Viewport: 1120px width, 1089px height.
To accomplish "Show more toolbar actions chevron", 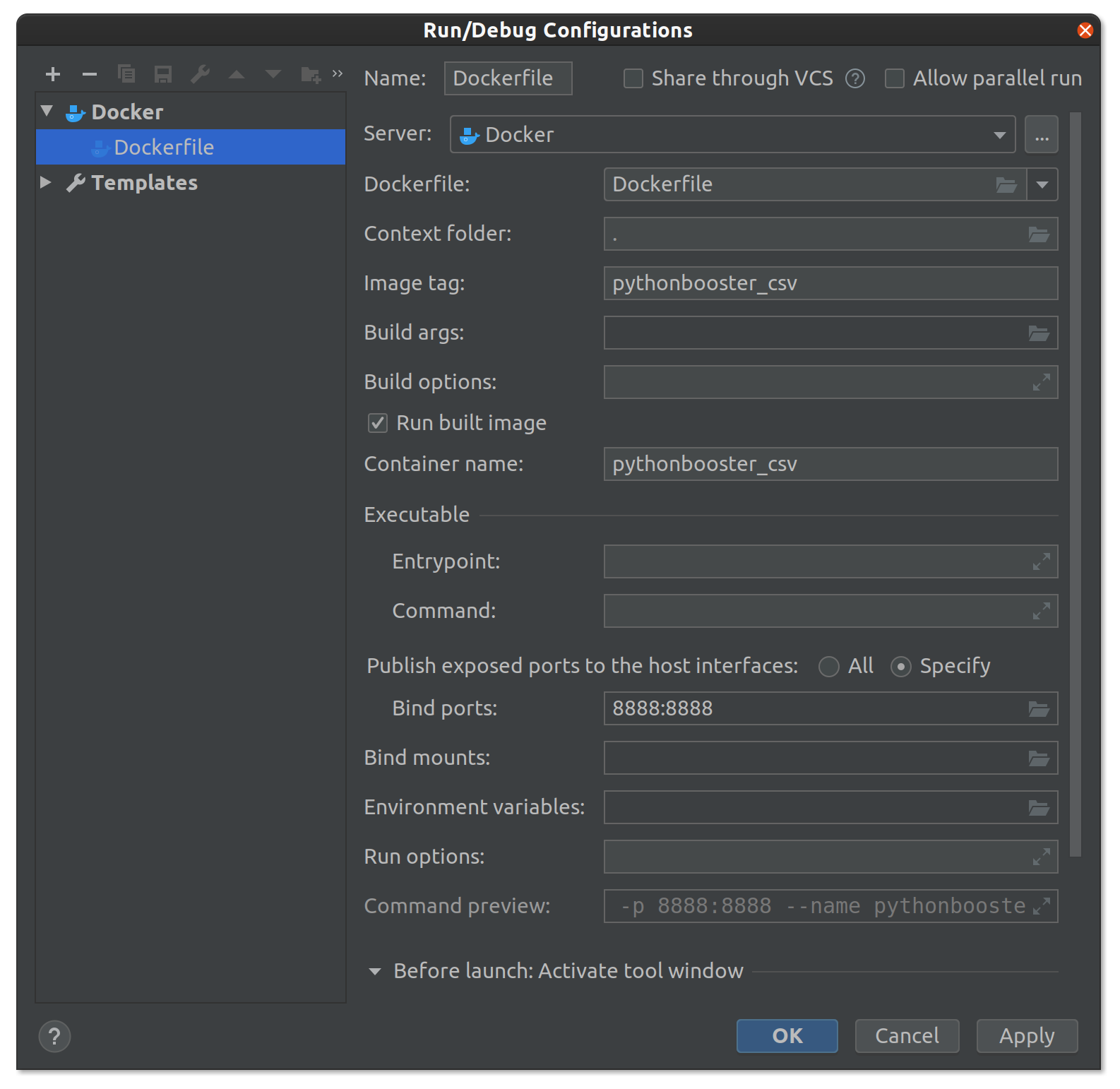I will [338, 73].
